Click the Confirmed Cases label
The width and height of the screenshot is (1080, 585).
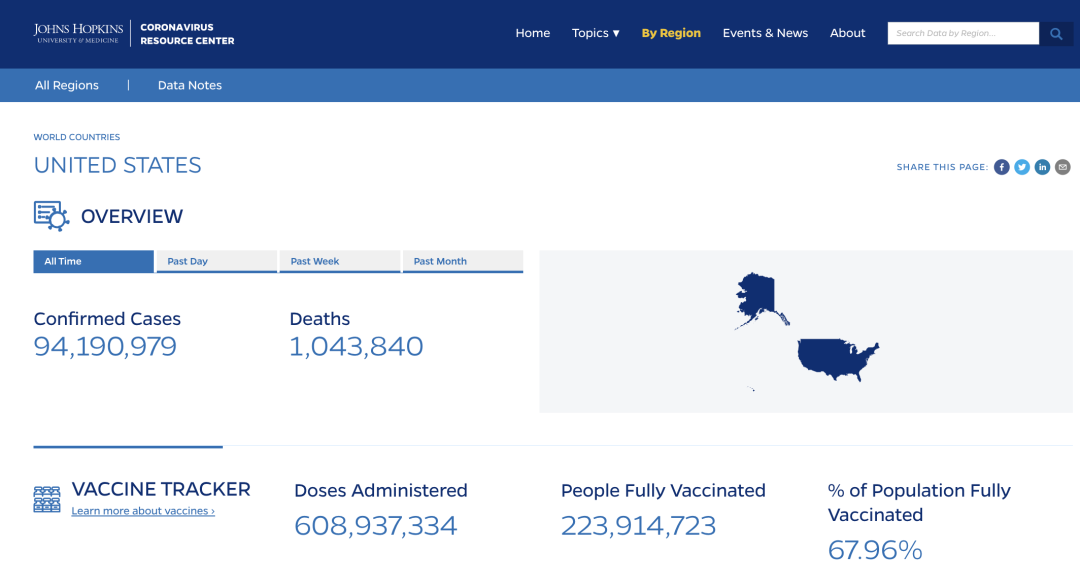[107, 318]
